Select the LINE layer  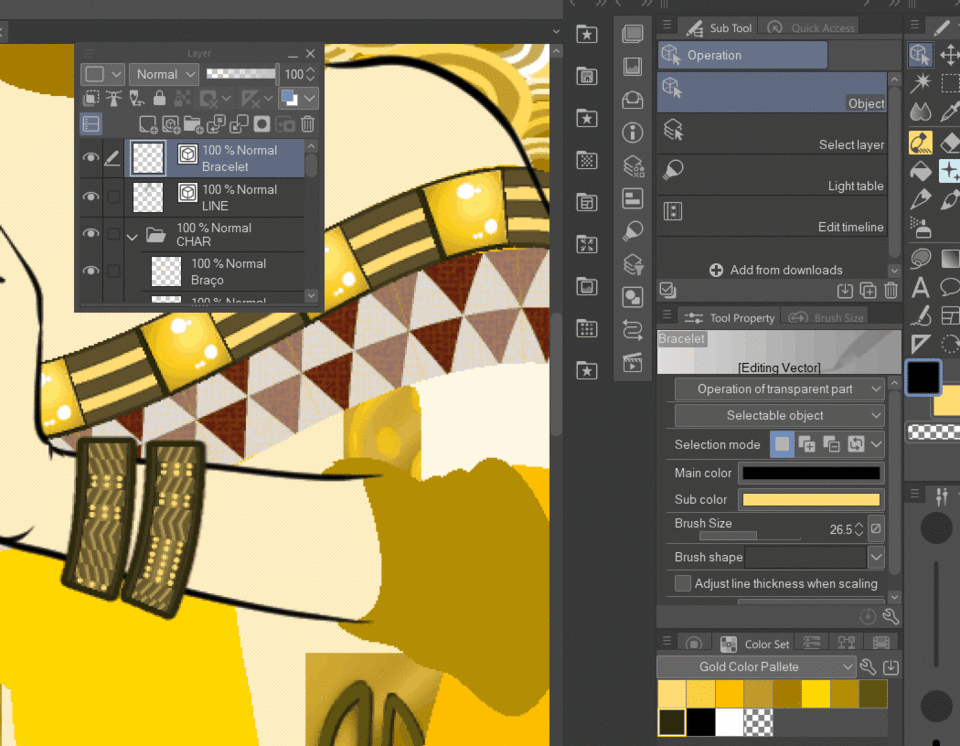[x=214, y=197]
